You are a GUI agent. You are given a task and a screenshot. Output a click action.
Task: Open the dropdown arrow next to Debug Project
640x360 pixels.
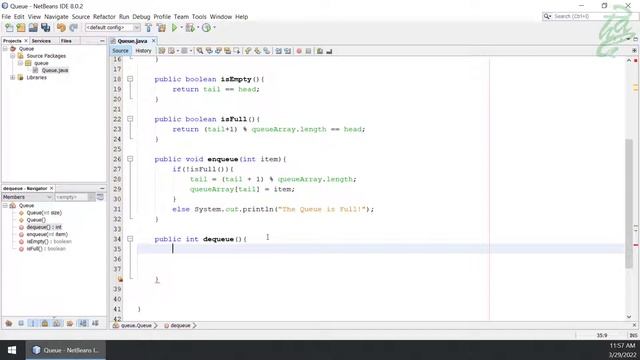(198, 28)
